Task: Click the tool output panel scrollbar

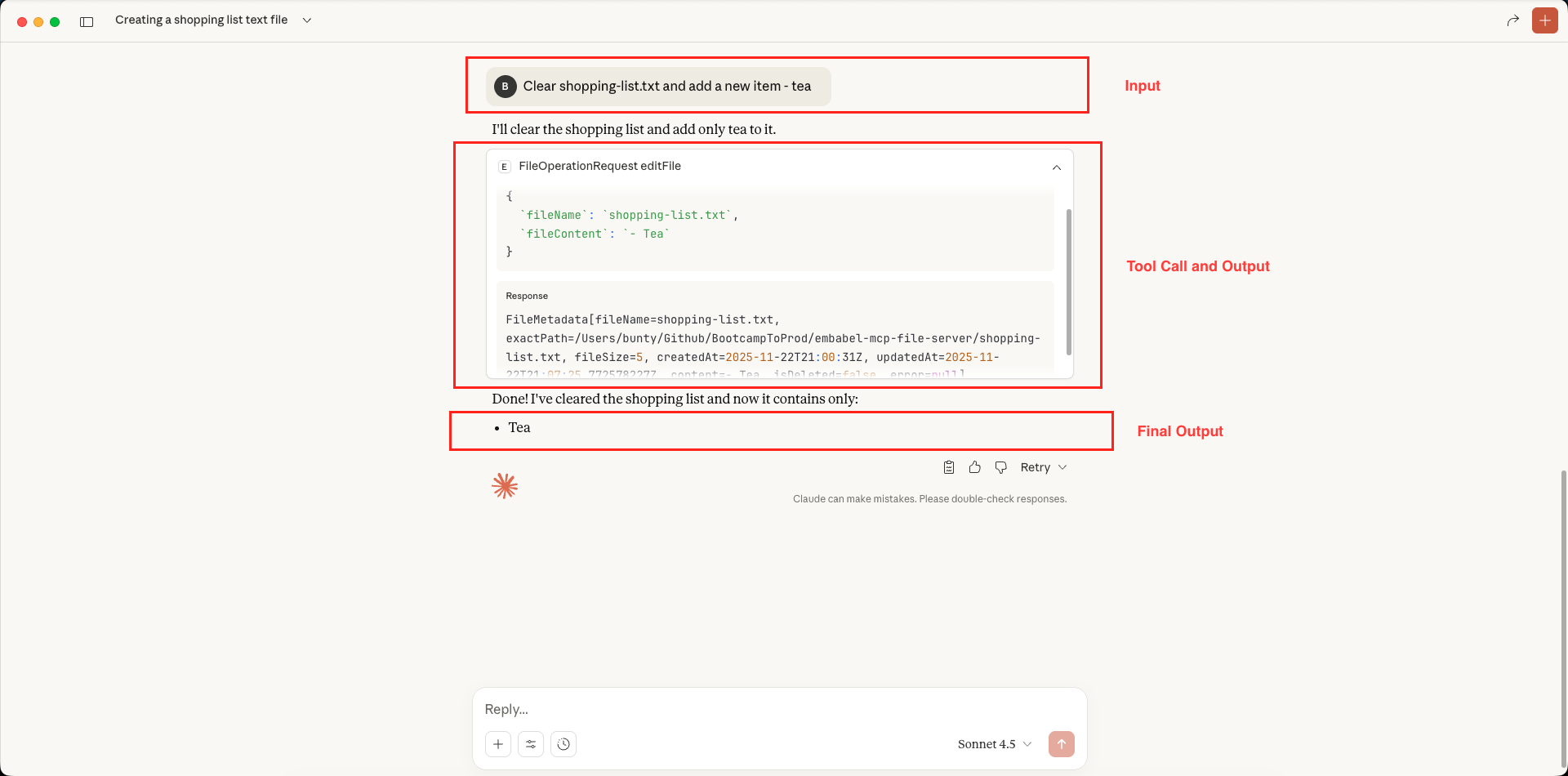Action: pyautogui.click(x=1068, y=282)
